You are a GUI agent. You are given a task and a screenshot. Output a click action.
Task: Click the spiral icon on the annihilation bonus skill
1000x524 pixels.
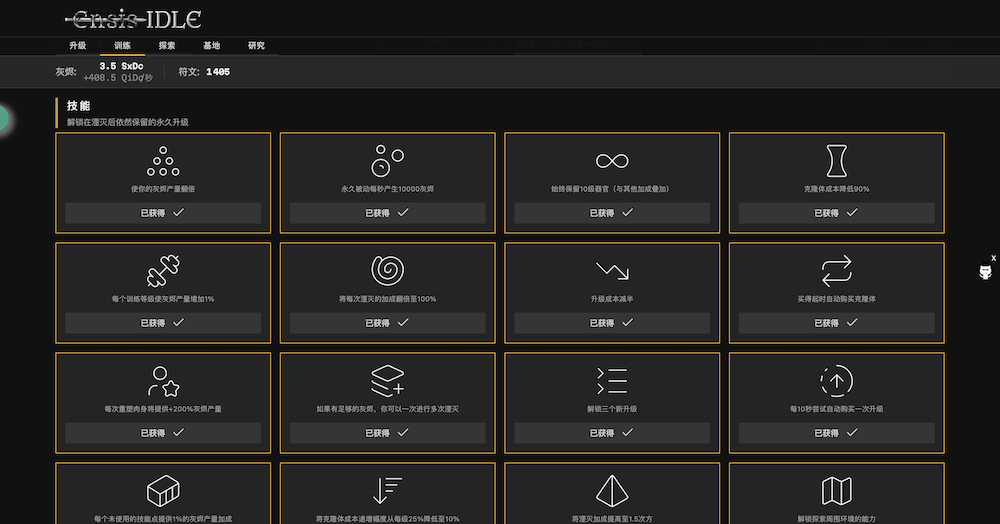pos(387,271)
